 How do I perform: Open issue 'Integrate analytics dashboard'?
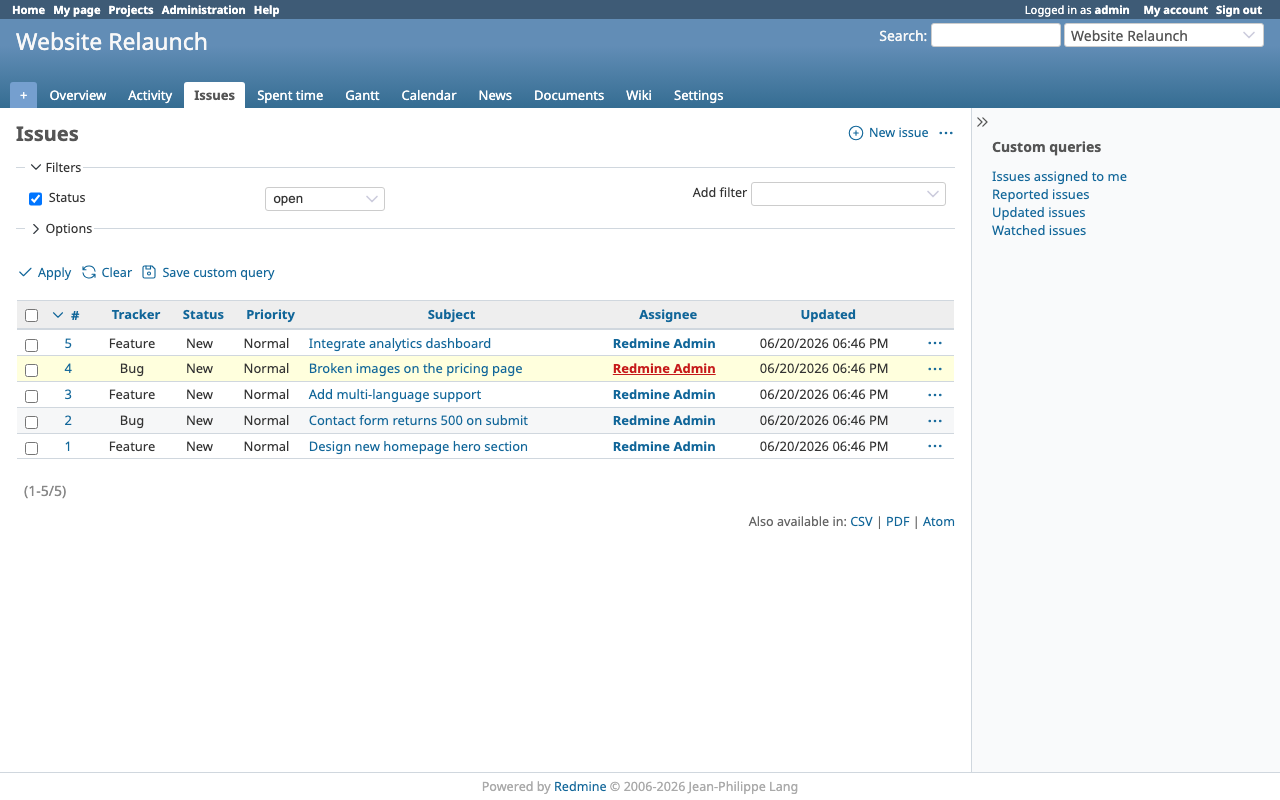coord(400,343)
